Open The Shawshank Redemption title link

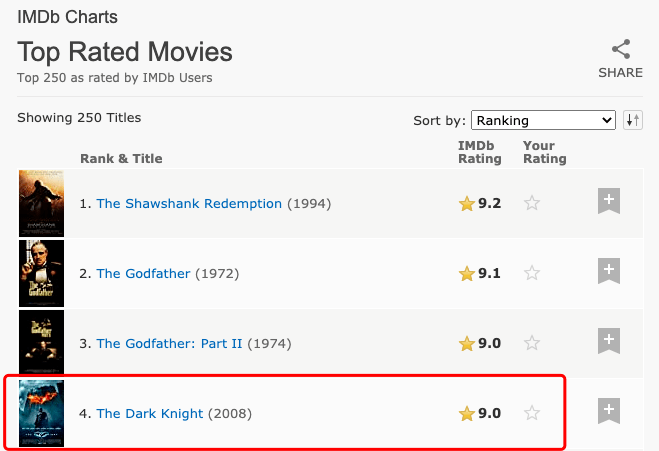click(189, 203)
